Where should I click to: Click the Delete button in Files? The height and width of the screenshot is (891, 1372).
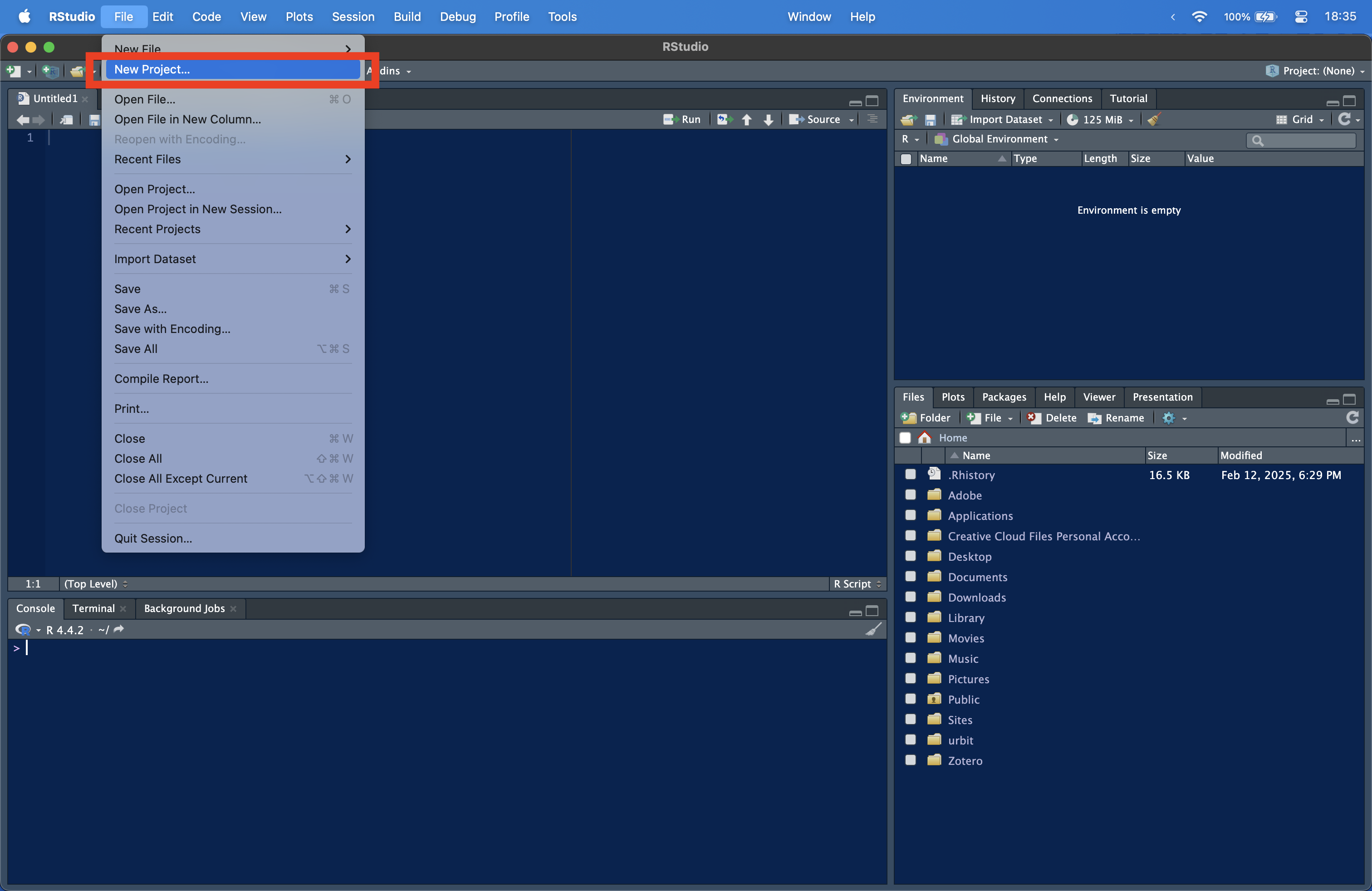point(1052,418)
